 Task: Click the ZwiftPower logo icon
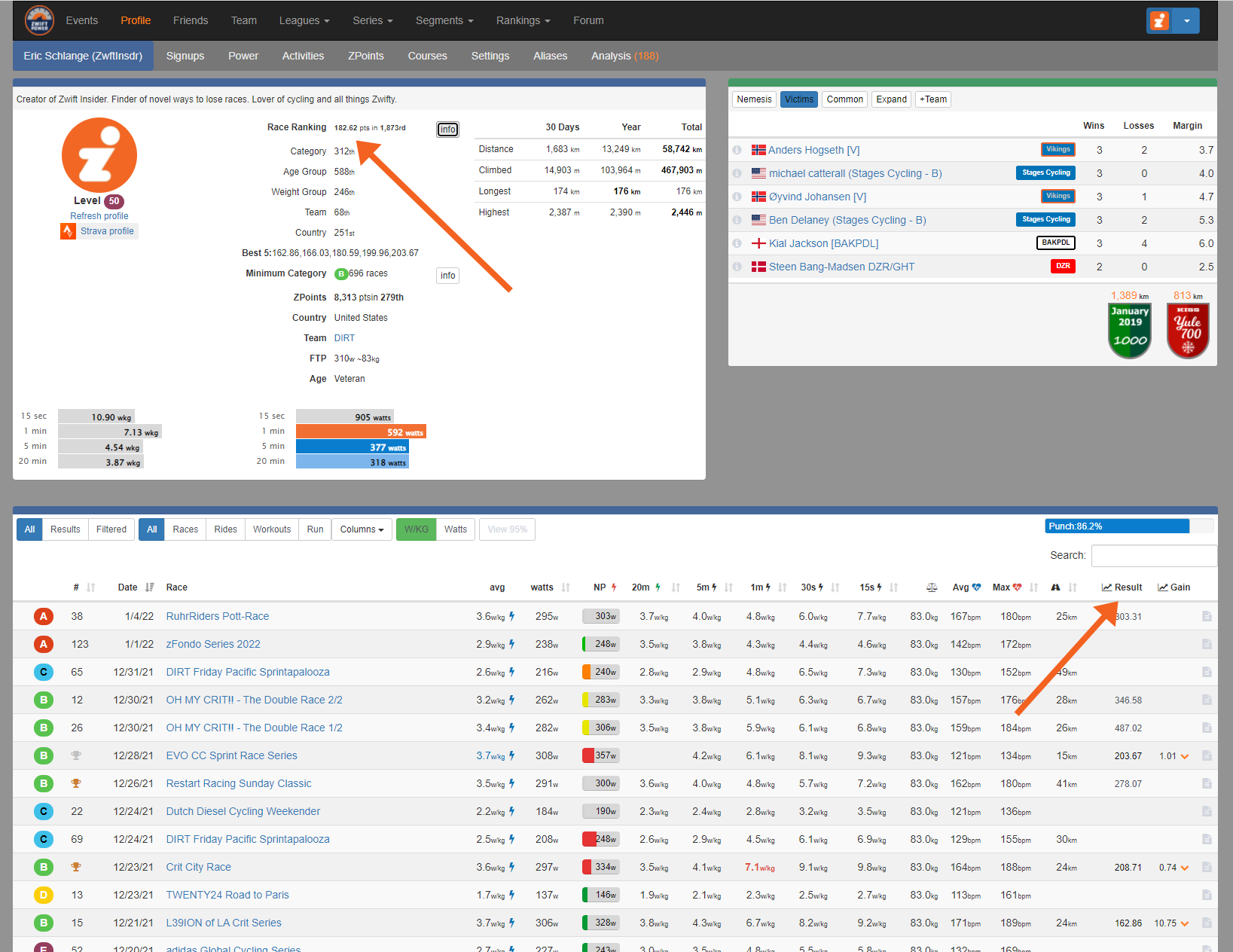point(39,20)
